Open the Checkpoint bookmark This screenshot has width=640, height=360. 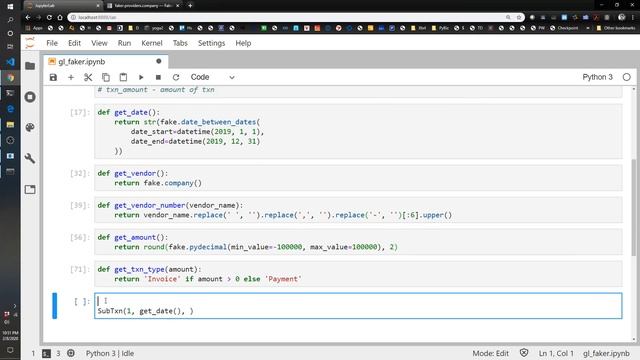point(564,28)
